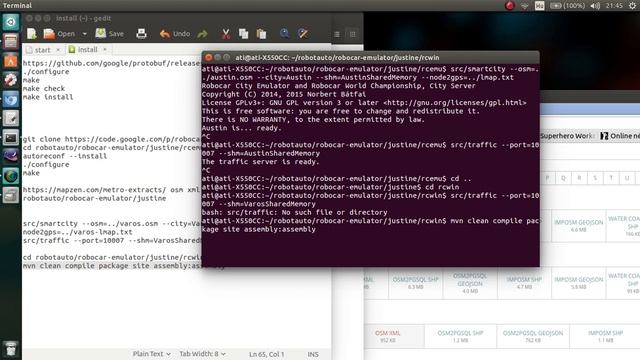
Task: Click 'make check' line in gedit
Action: point(44,89)
